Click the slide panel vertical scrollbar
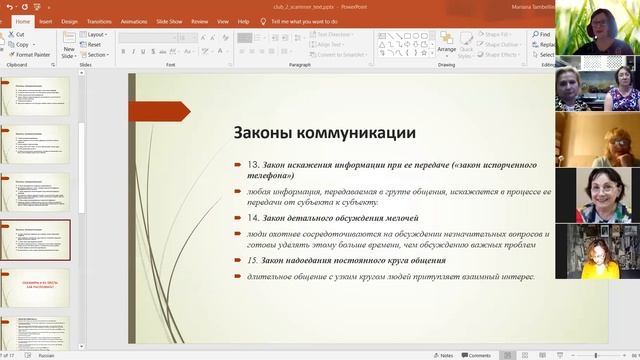 tap(82, 167)
